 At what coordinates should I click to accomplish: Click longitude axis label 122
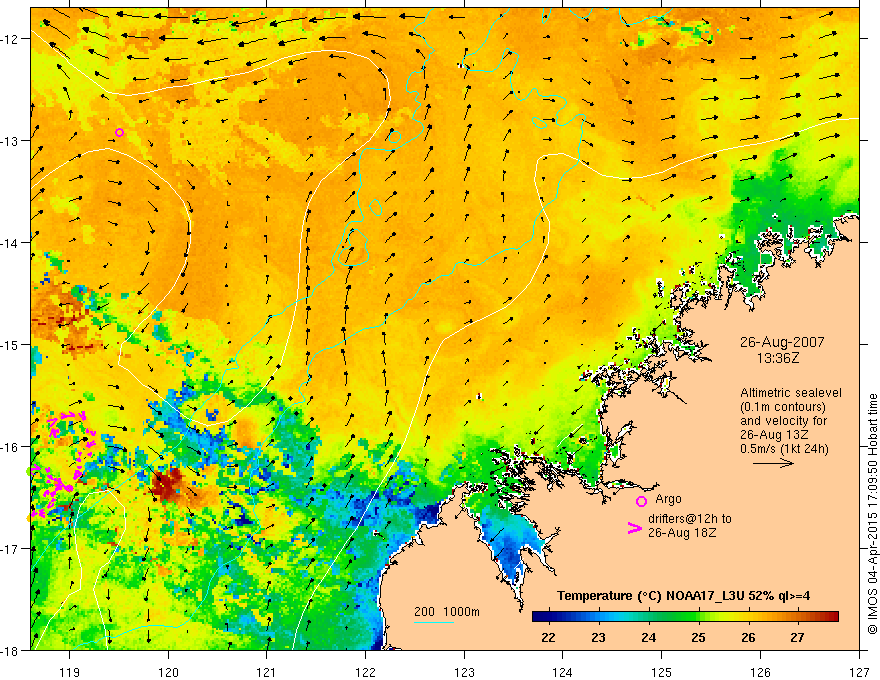365,672
